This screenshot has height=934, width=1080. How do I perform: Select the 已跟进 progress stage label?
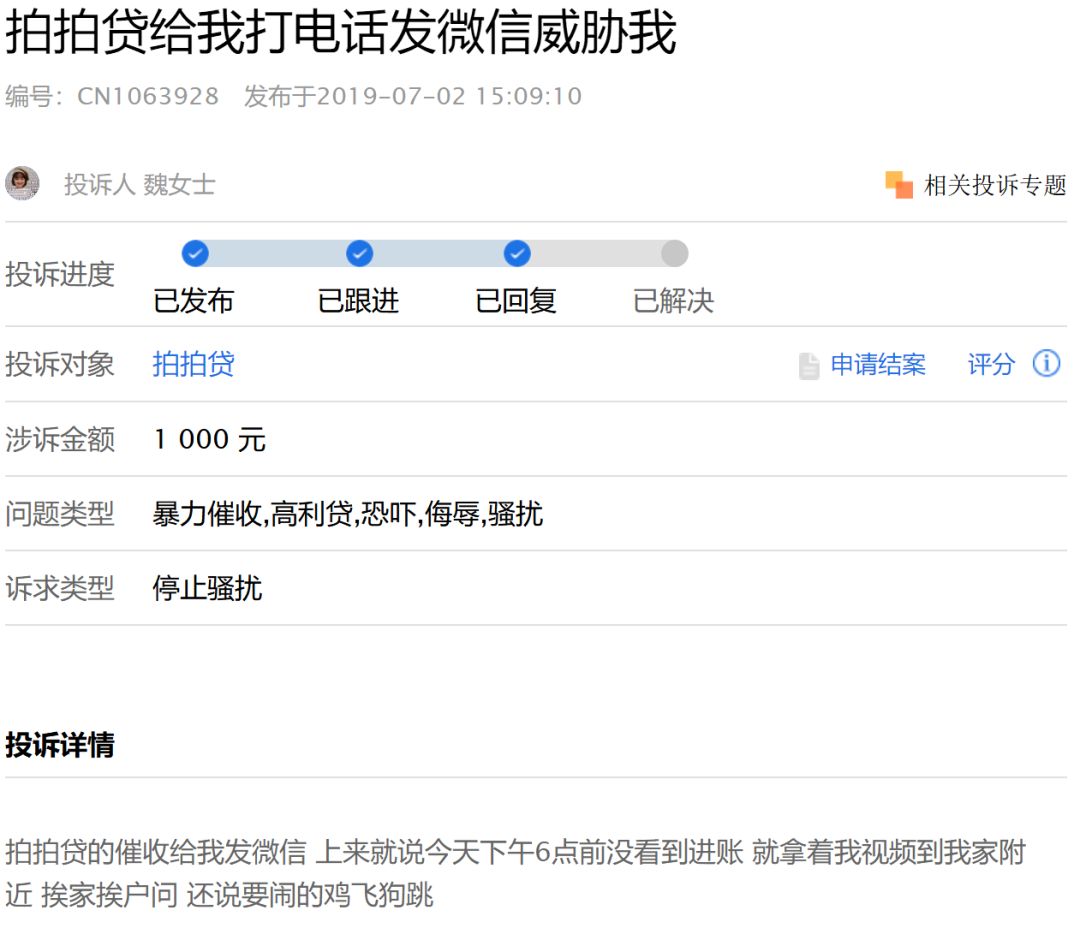tap(358, 302)
